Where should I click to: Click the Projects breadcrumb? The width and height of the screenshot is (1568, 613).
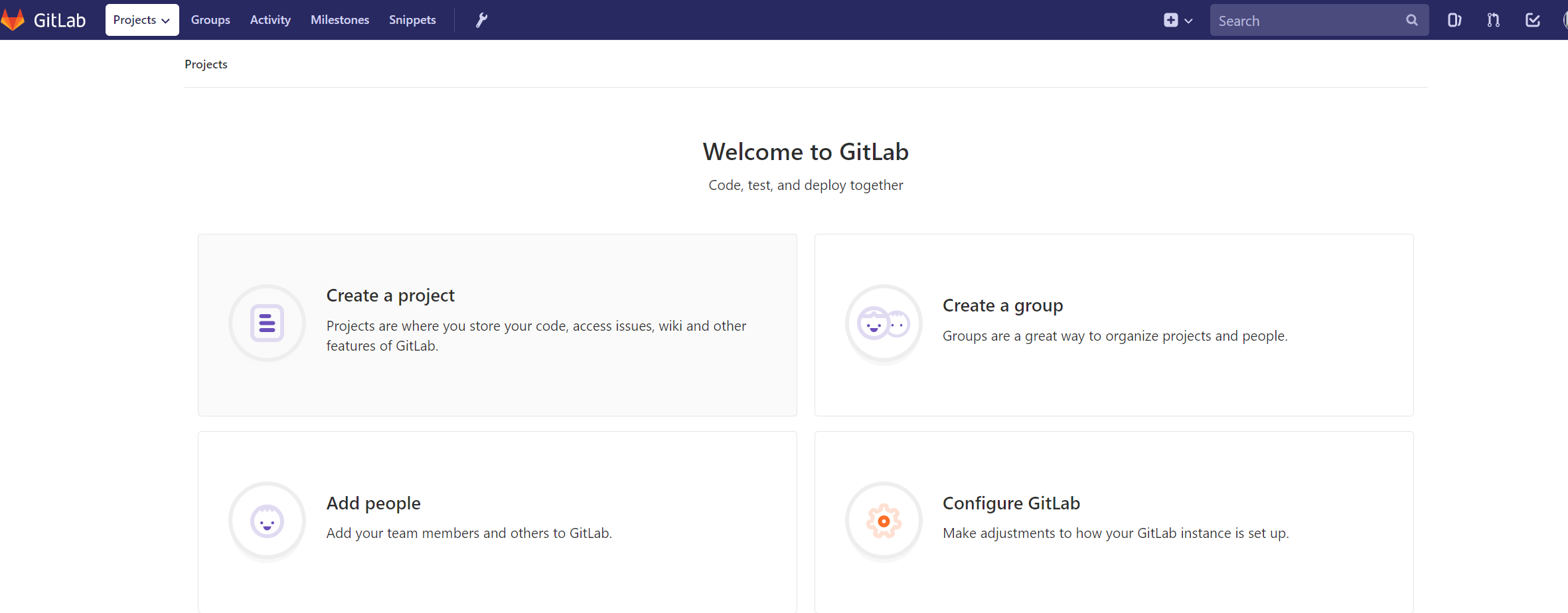coord(206,64)
